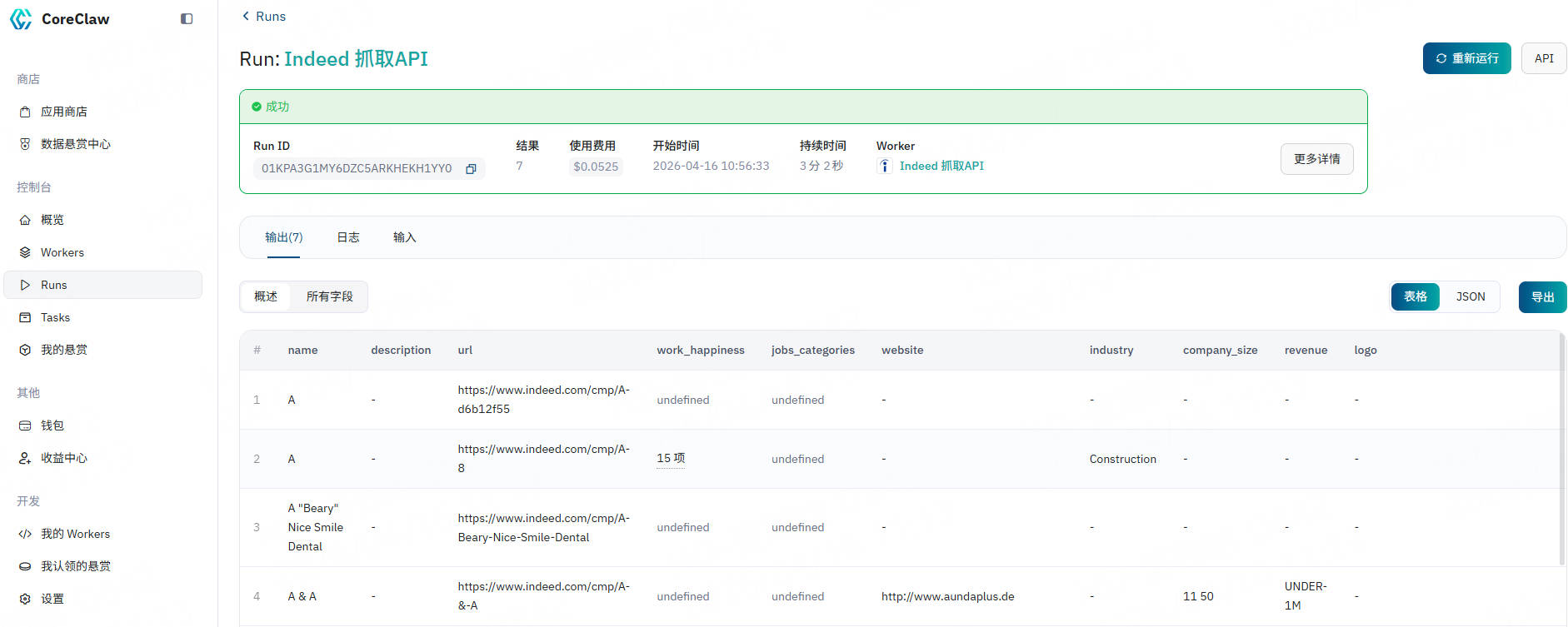The height and width of the screenshot is (627, 1568).
Task: Open Tasks in the sidebar
Action: coord(55,317)
